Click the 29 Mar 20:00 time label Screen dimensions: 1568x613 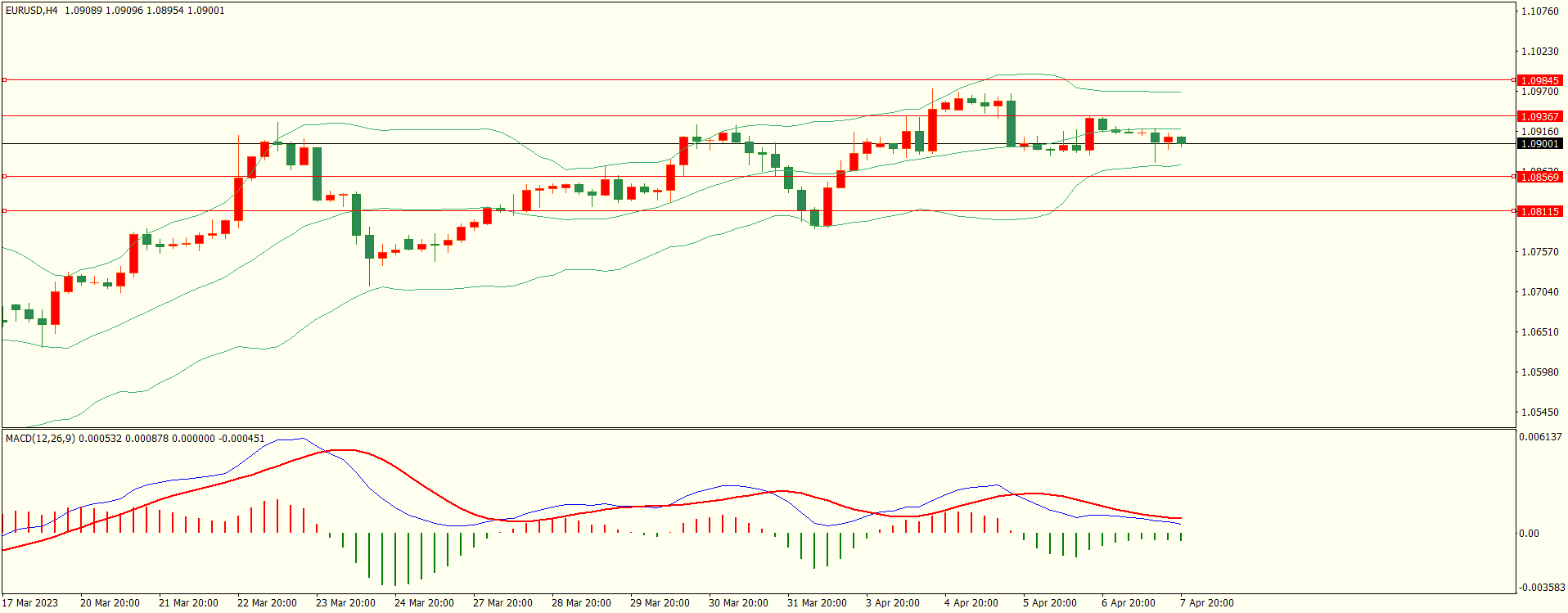[660, 603]
